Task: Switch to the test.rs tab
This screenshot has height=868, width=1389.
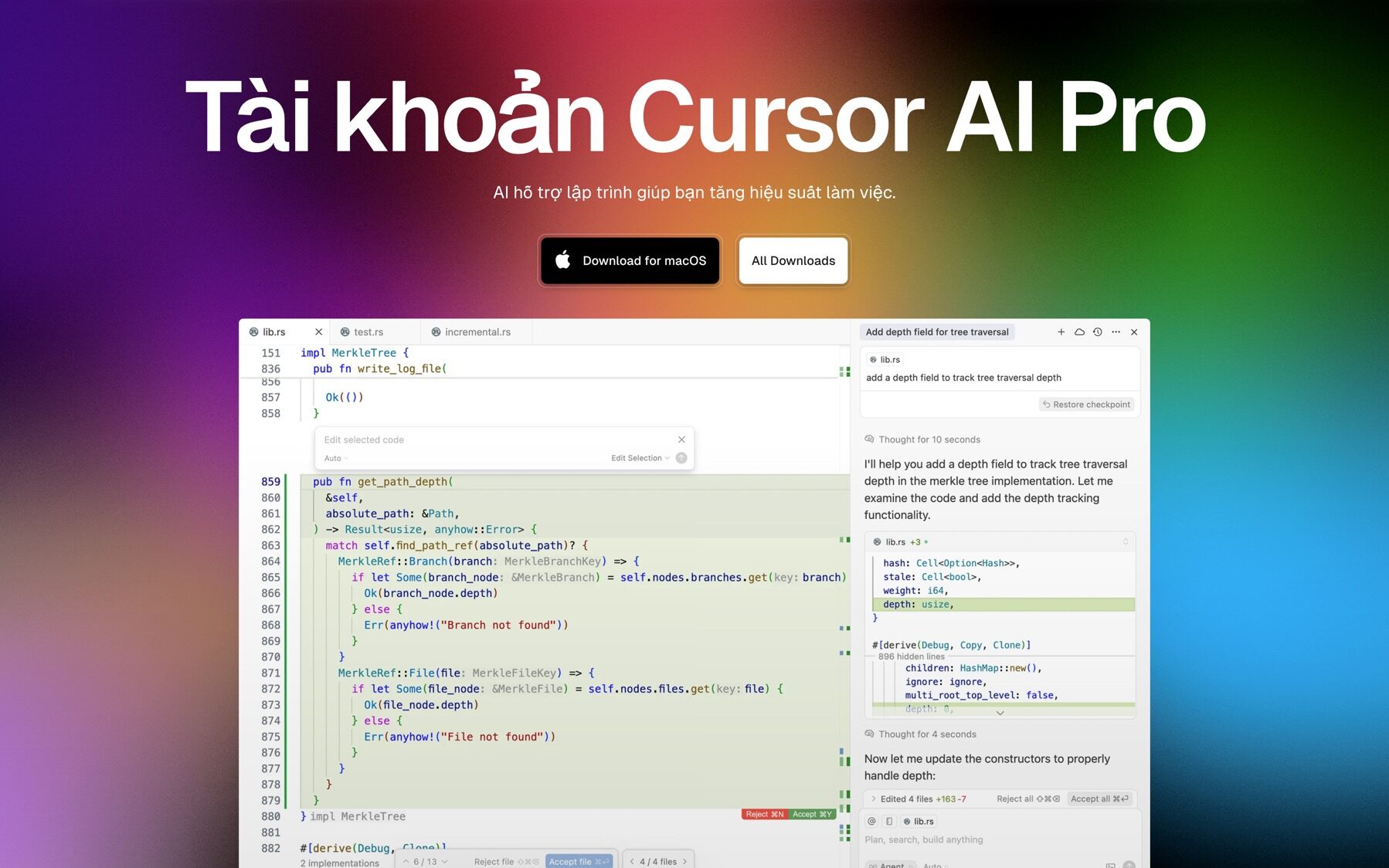Action: pyautogui.click(x=368, y=332)
